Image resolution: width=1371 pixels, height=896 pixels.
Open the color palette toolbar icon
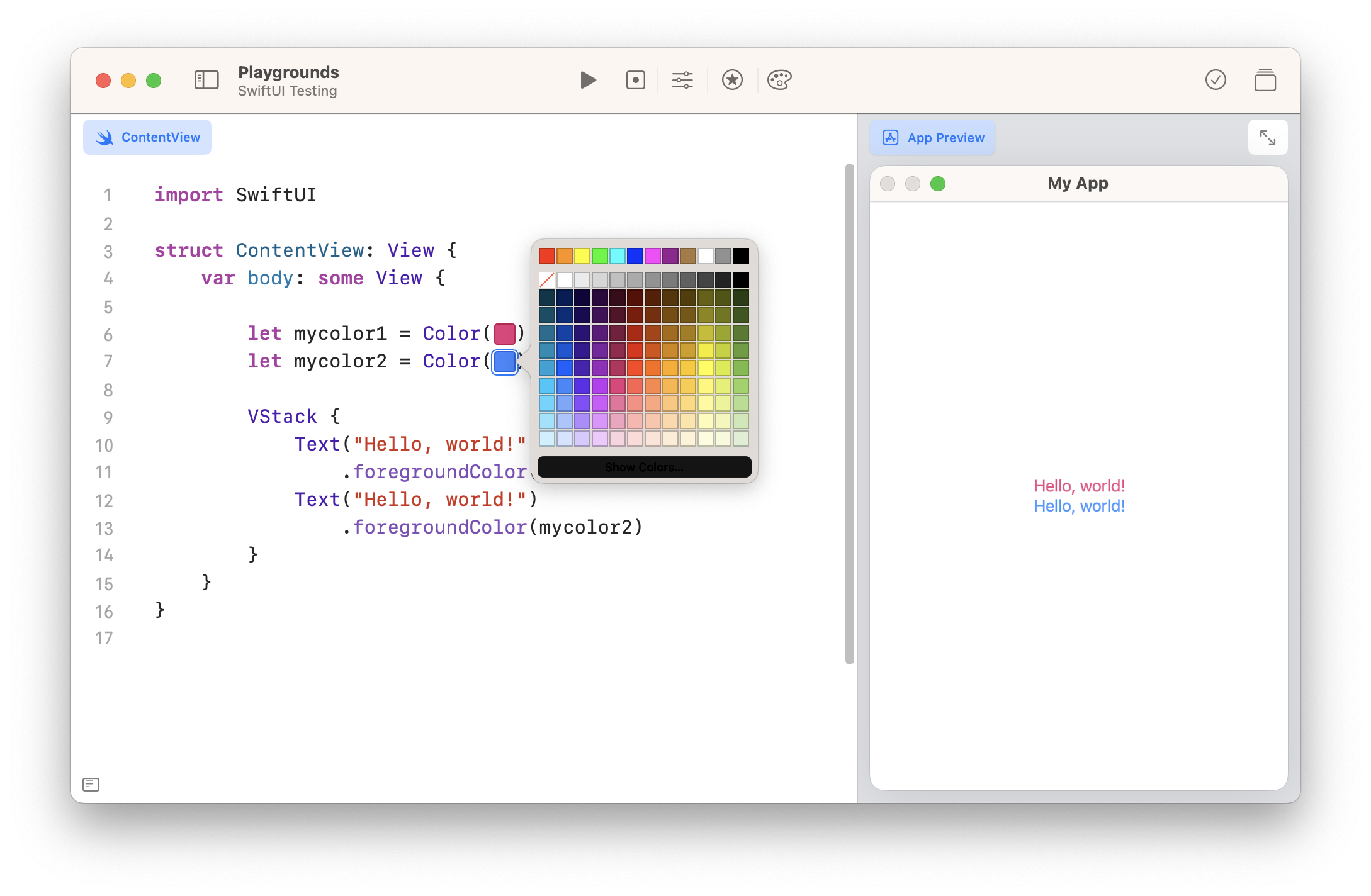coord(779,80)
